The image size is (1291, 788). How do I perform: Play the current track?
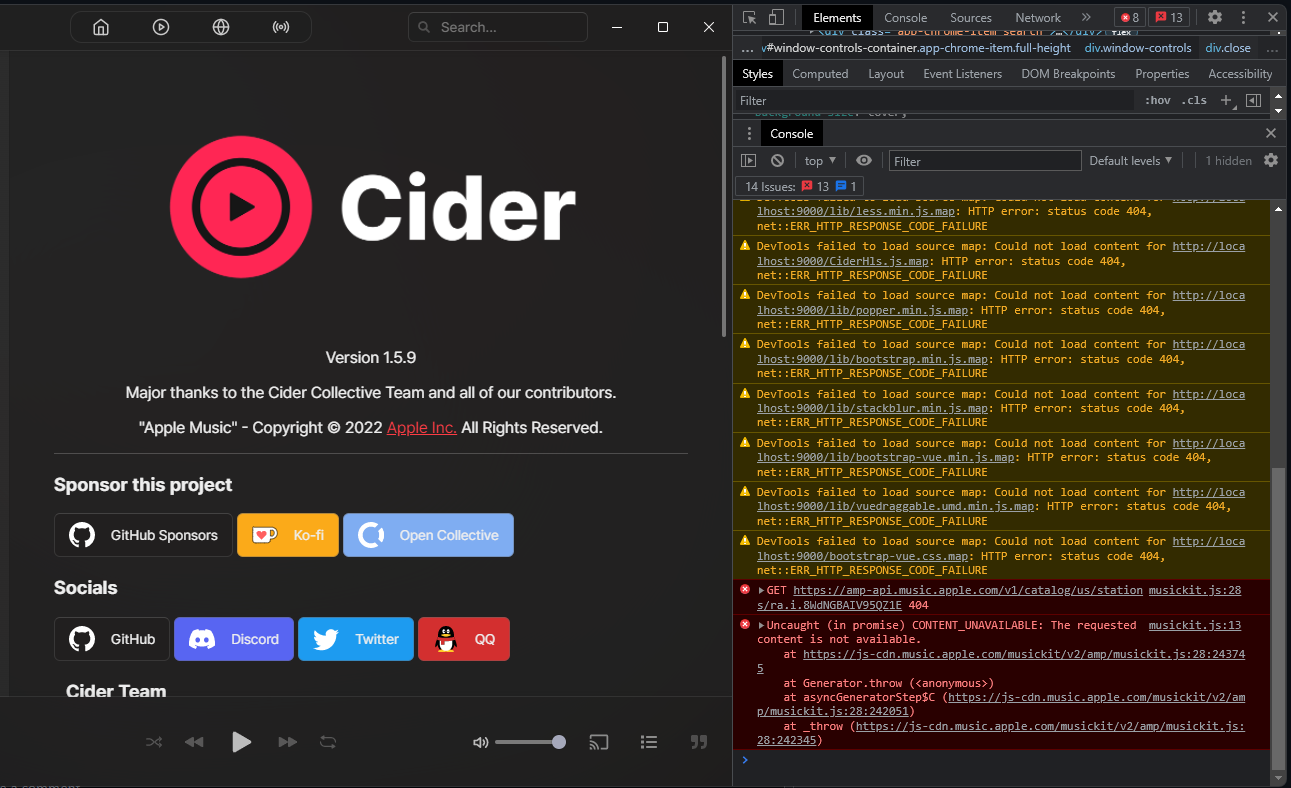[241, 742]
